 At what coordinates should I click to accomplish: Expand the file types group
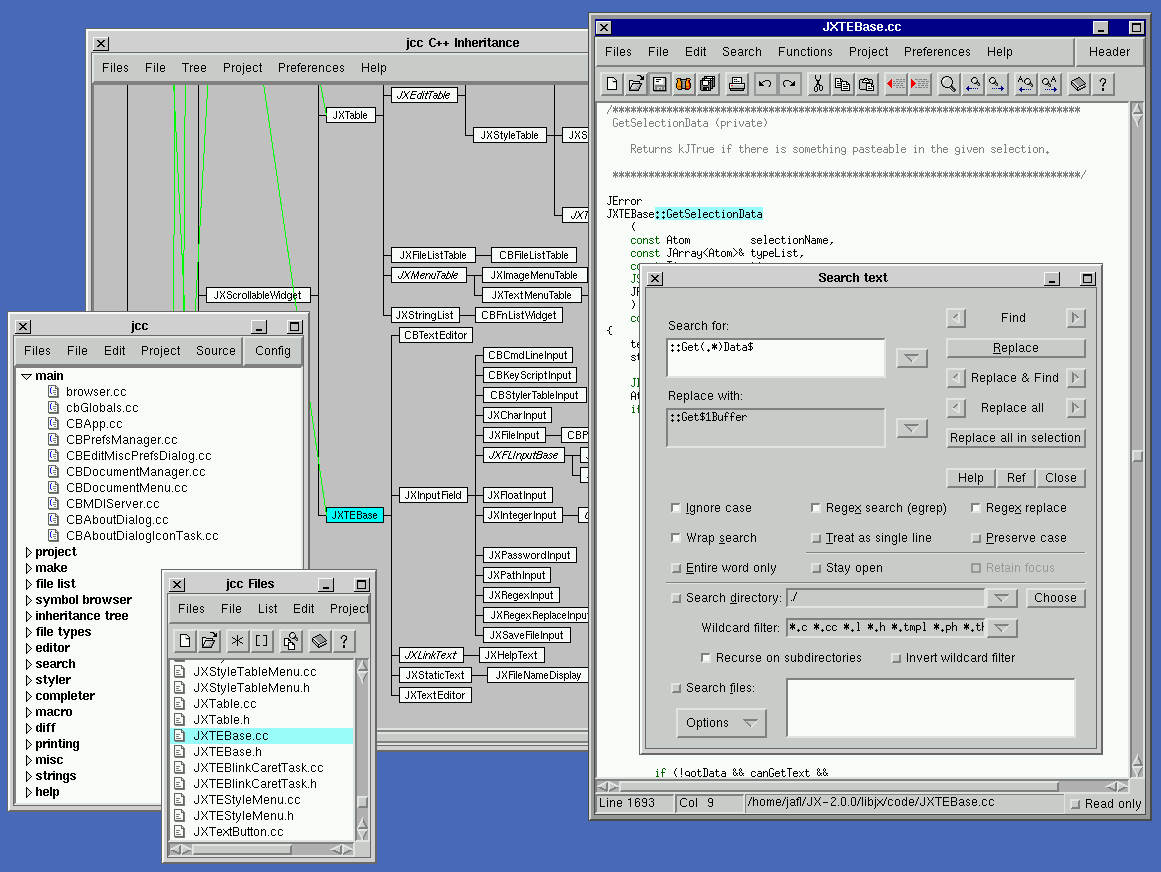coord(28,632)
